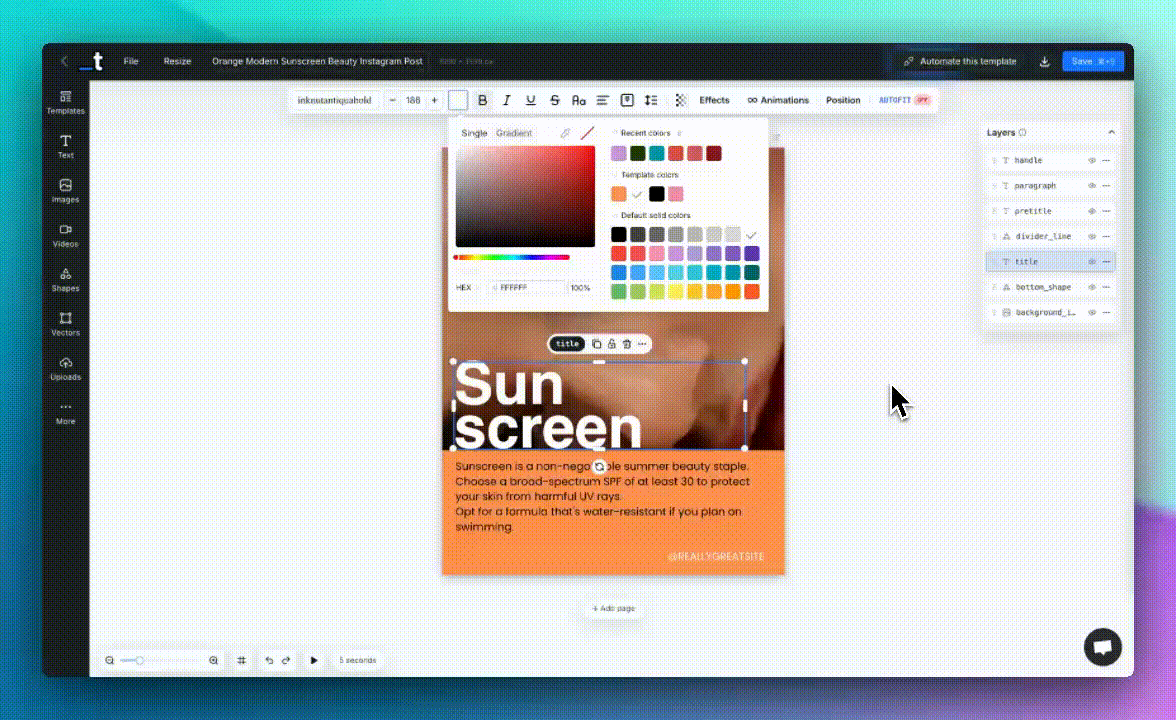The height and width of the screenshot is (720, 1176).
Task: Toggle the Autofit switch
Action: (921, 100)
